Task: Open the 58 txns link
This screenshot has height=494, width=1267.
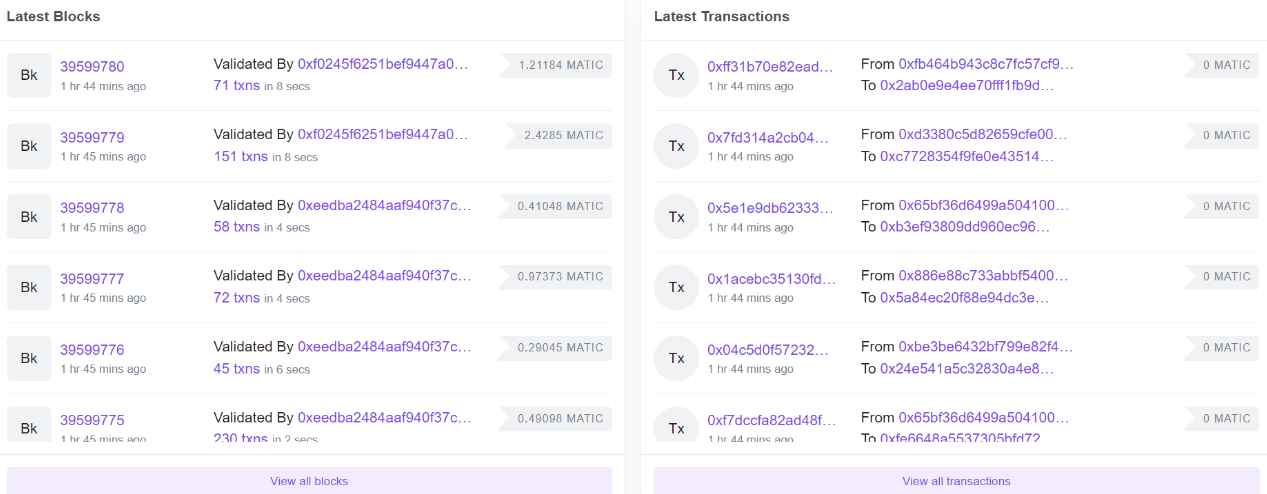Action: coord(237,227)
